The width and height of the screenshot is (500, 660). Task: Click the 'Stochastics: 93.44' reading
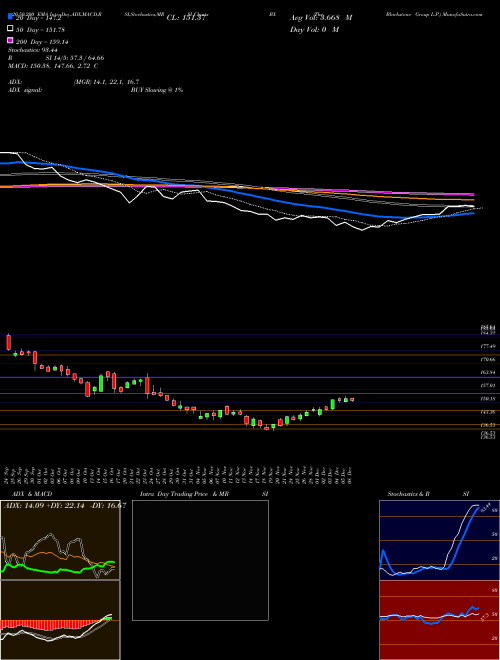point(32,50)
